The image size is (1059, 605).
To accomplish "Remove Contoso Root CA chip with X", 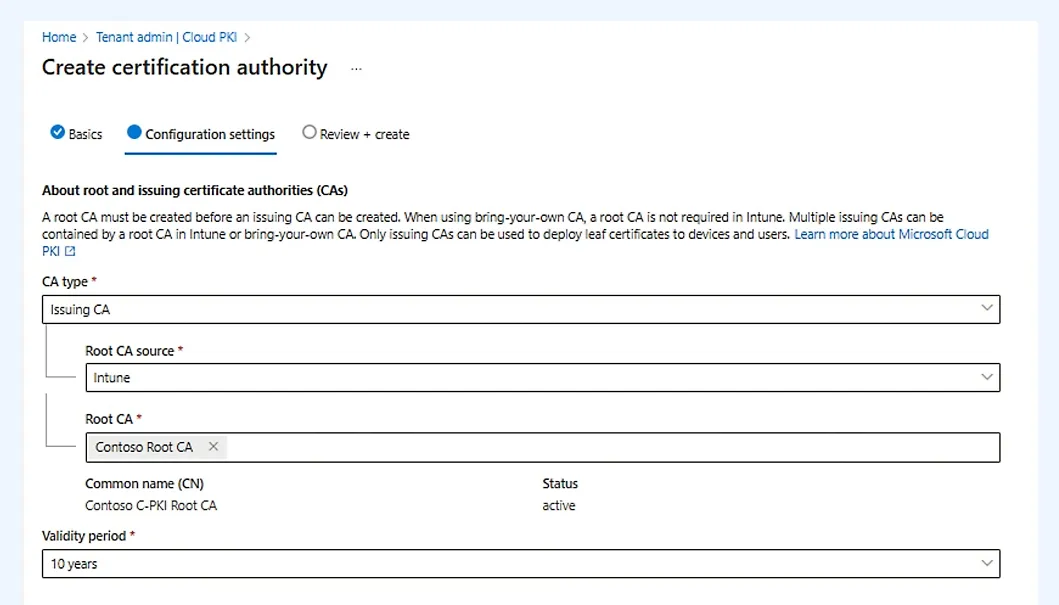I will coord(213,447).
